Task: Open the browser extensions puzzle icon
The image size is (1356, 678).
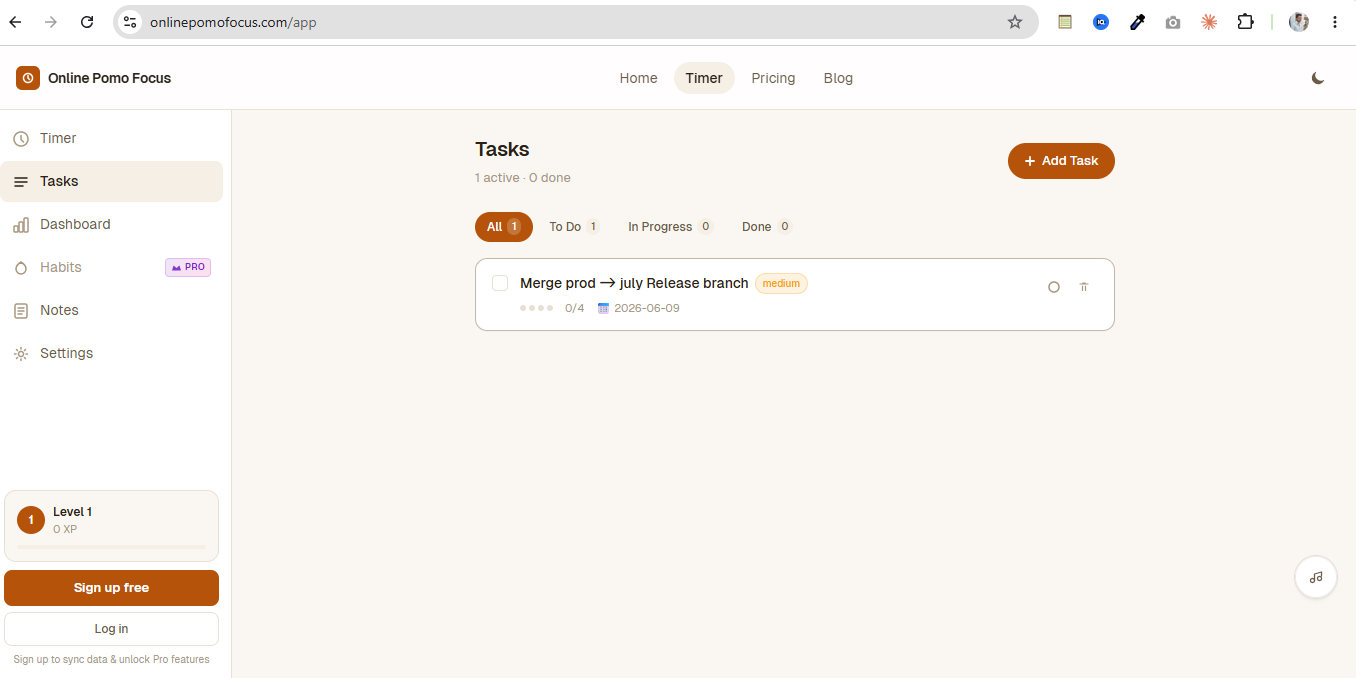Action: [x=1245, y=22]
